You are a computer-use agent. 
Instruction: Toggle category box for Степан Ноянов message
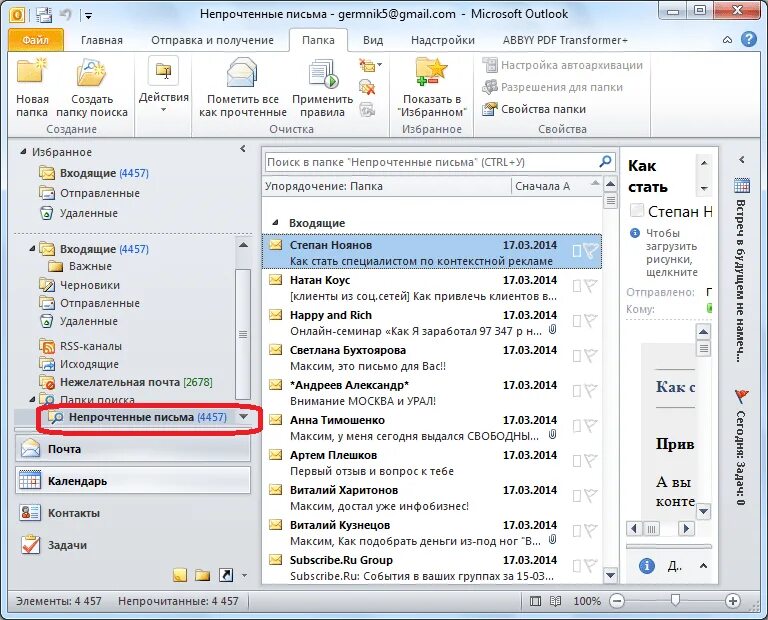(577, 251)
